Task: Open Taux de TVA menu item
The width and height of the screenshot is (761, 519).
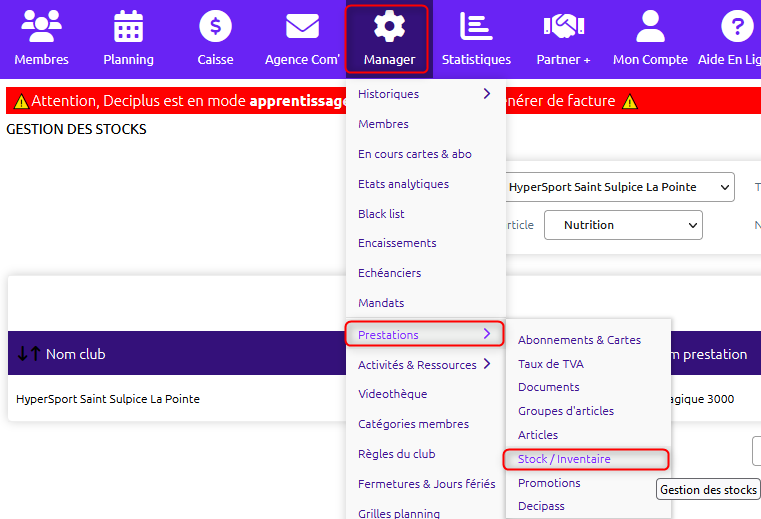Action: pyautogui.click(x=552, y=364)
